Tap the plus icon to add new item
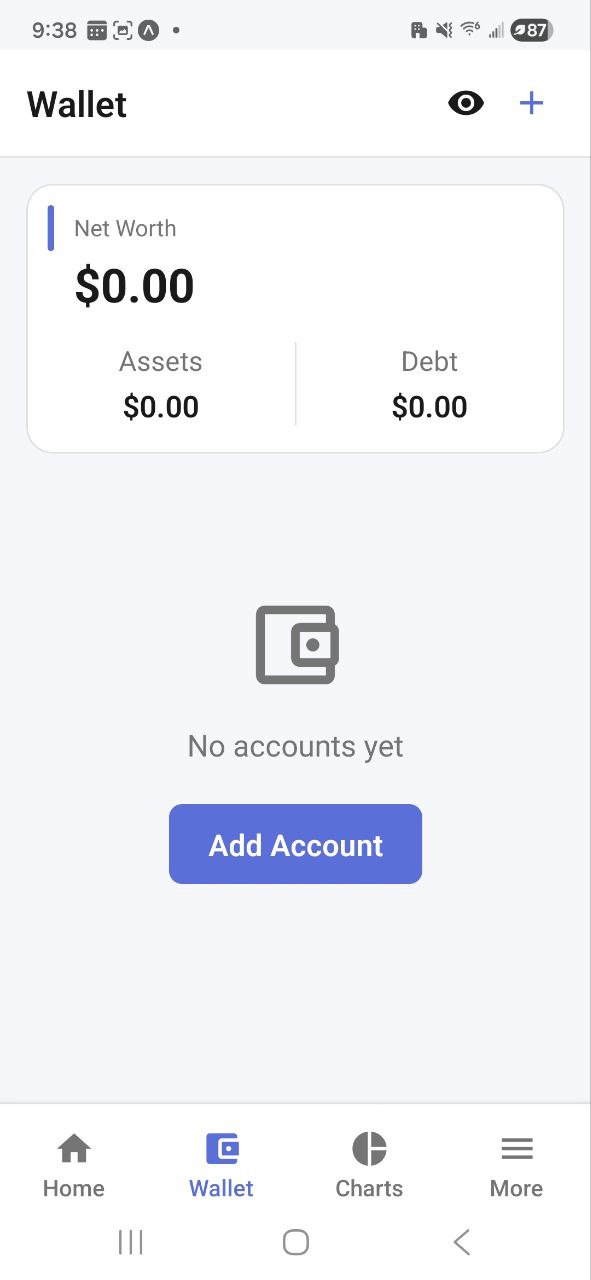The image size is (591, 1280). click(531, 102)
